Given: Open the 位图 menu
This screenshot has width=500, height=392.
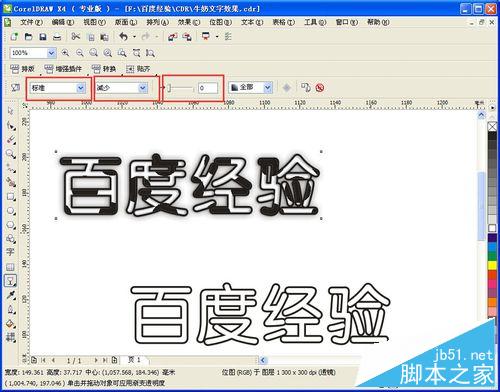Looking at the screenshot, I should point(220,22).
